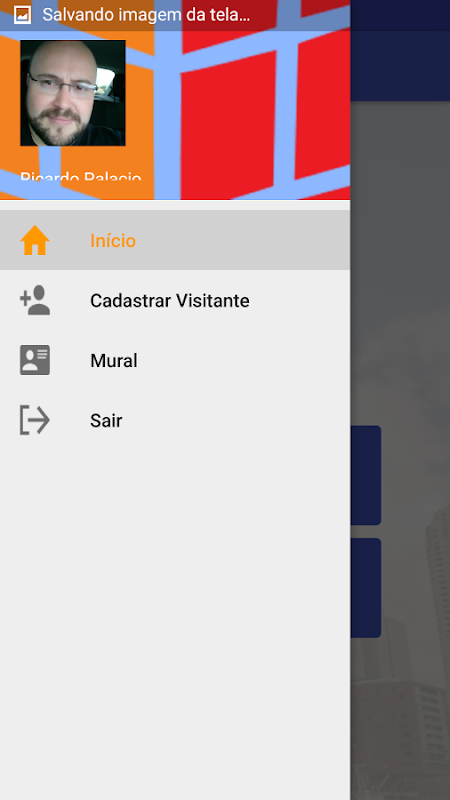This screenshot has width=450, height=800.
Task: Open the Mural text entry
Action: pos(114,361)
